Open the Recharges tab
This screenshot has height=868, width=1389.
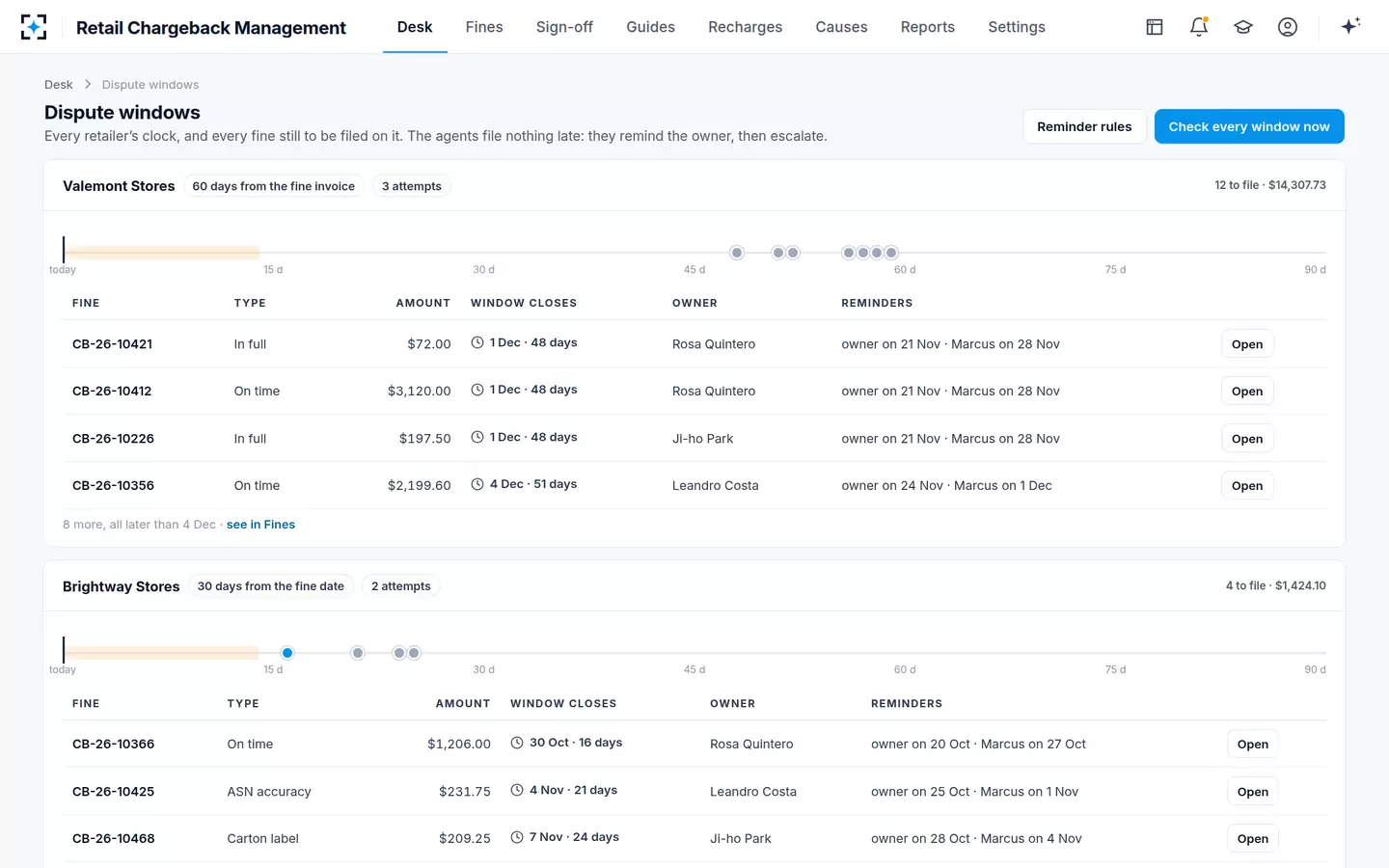click(745, 27)
